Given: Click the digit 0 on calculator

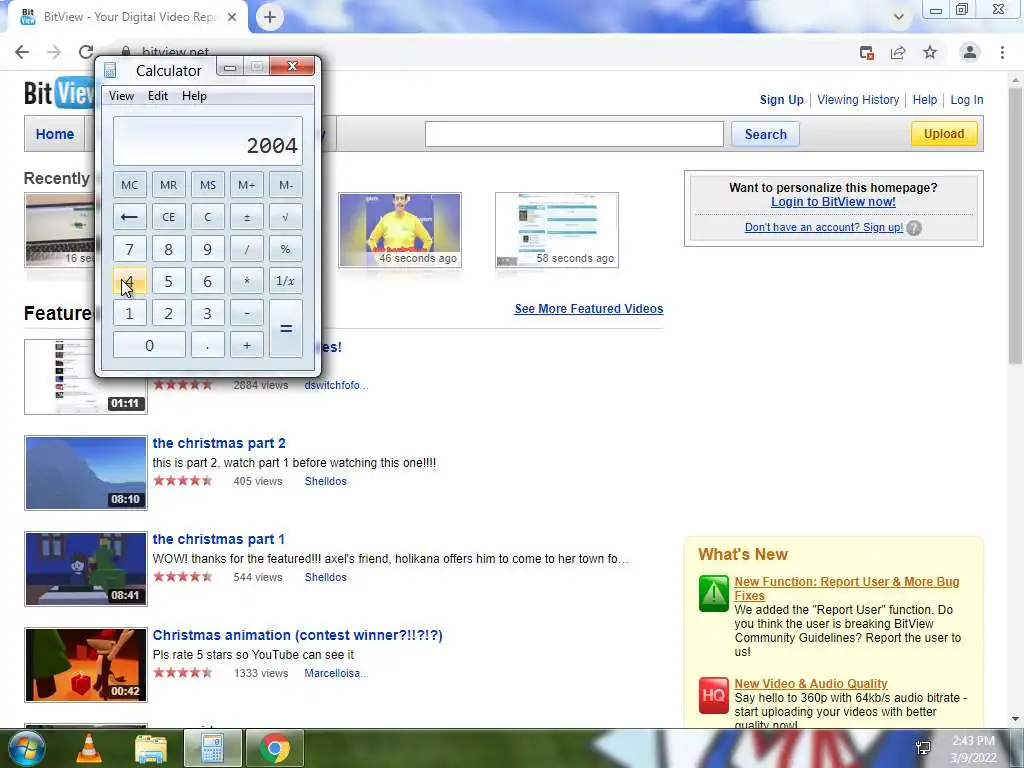Looking at the screenshot, I should [x=149, y=345].
